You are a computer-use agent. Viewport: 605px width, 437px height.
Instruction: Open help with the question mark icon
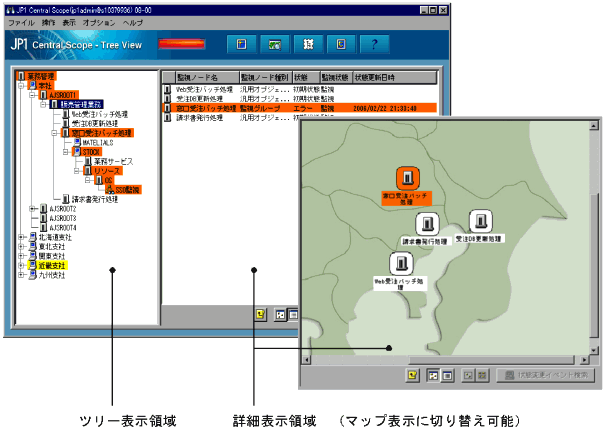tap(373, 45)
